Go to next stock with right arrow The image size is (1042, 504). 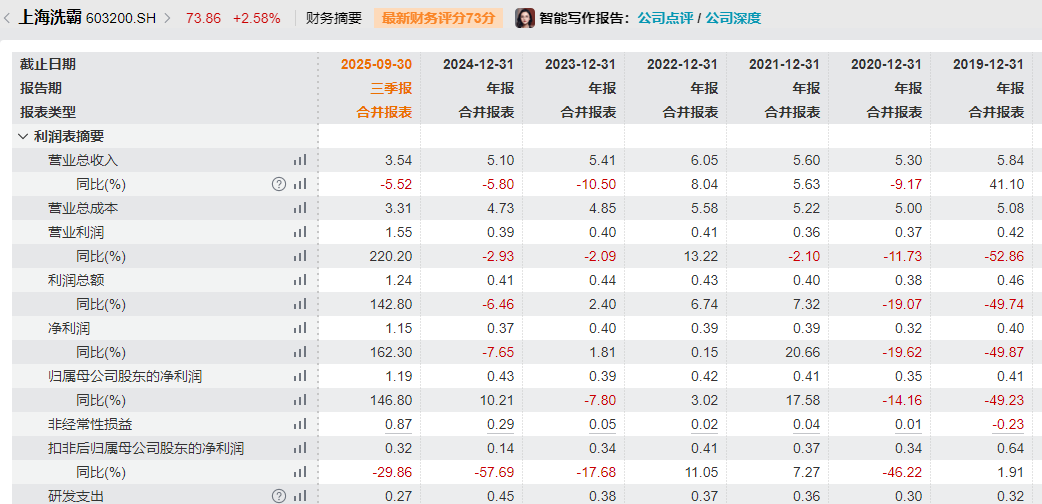point(167,18)
